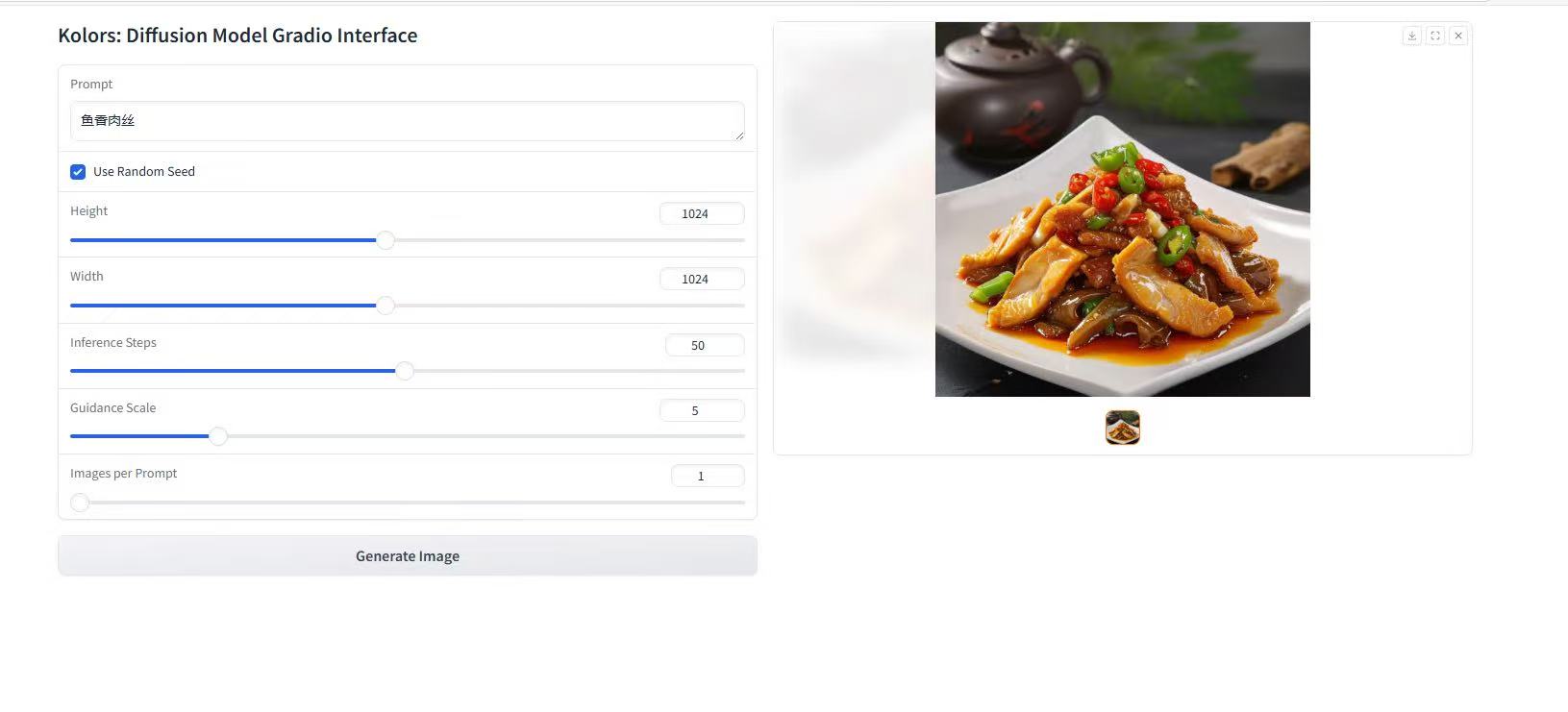The image size is (1568, 712).
Task: Click the Guidance Scale slider handle
Action: (218, 436)
